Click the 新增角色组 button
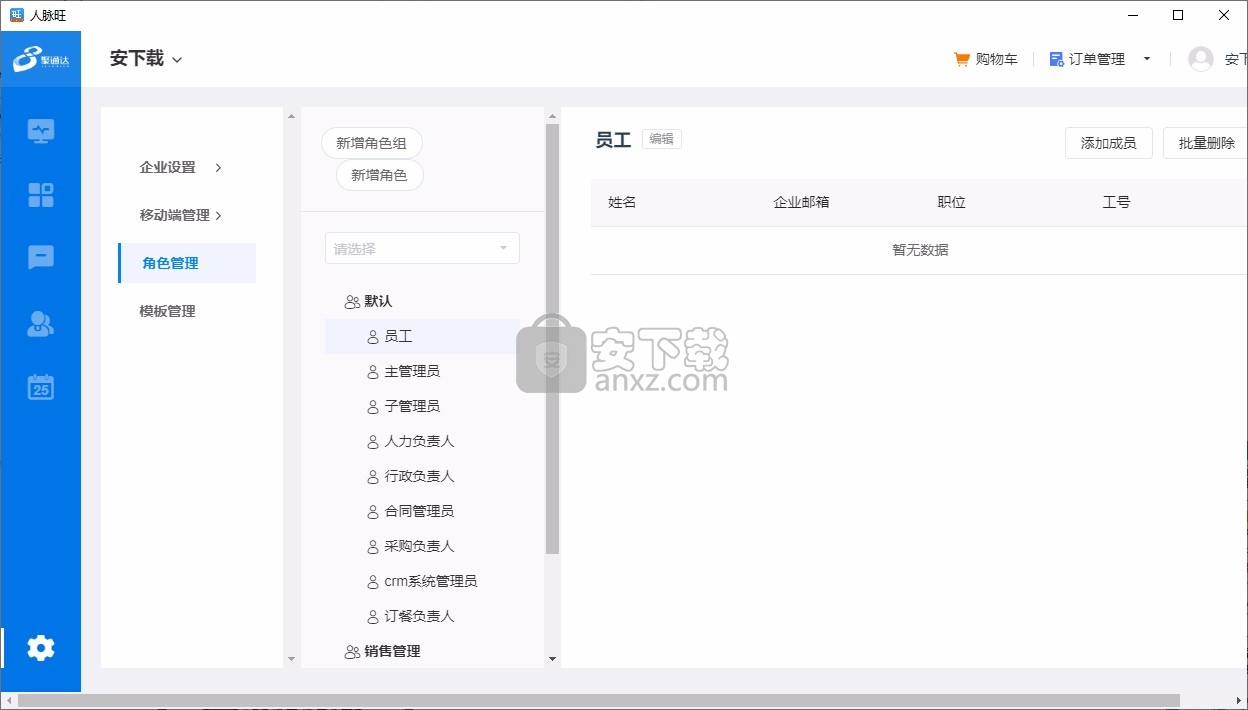 (372, 143)
